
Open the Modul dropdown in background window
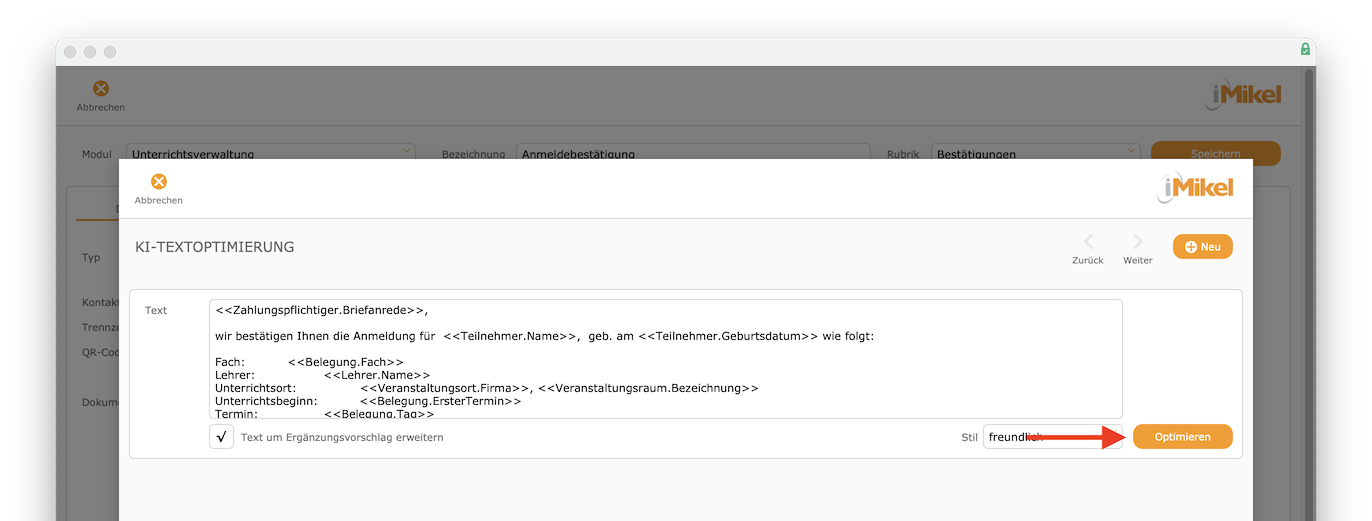click(x=272, y=153)
